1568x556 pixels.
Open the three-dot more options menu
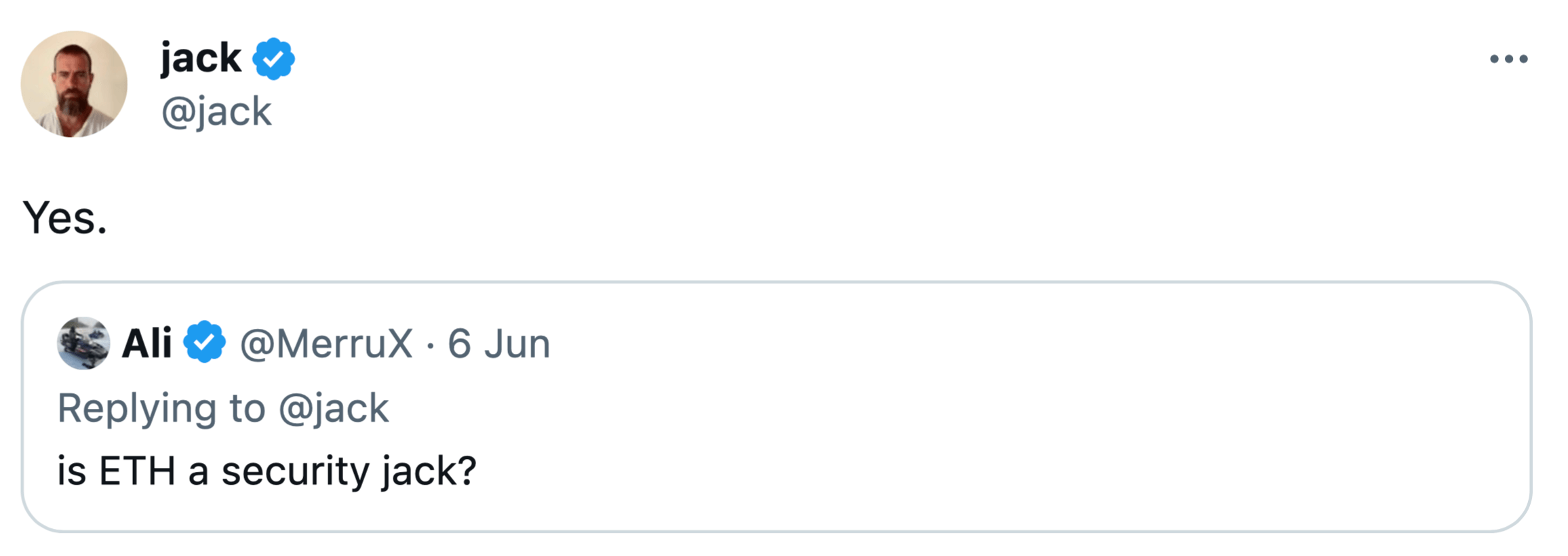1508,59
